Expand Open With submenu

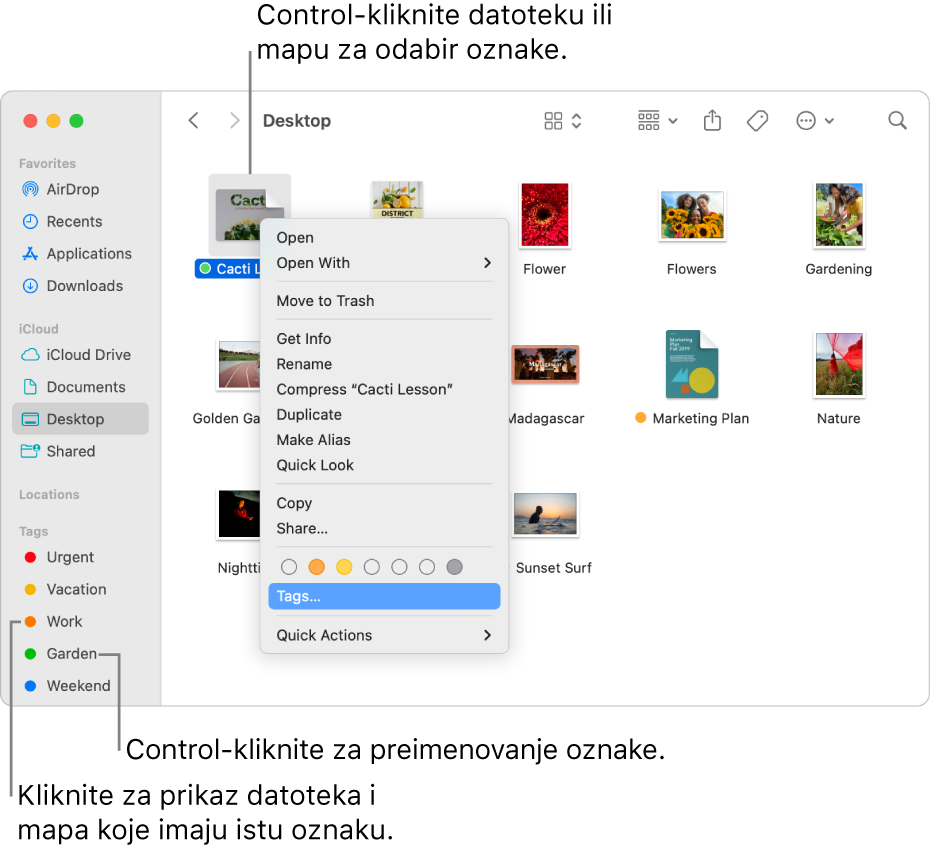[384, 262]
